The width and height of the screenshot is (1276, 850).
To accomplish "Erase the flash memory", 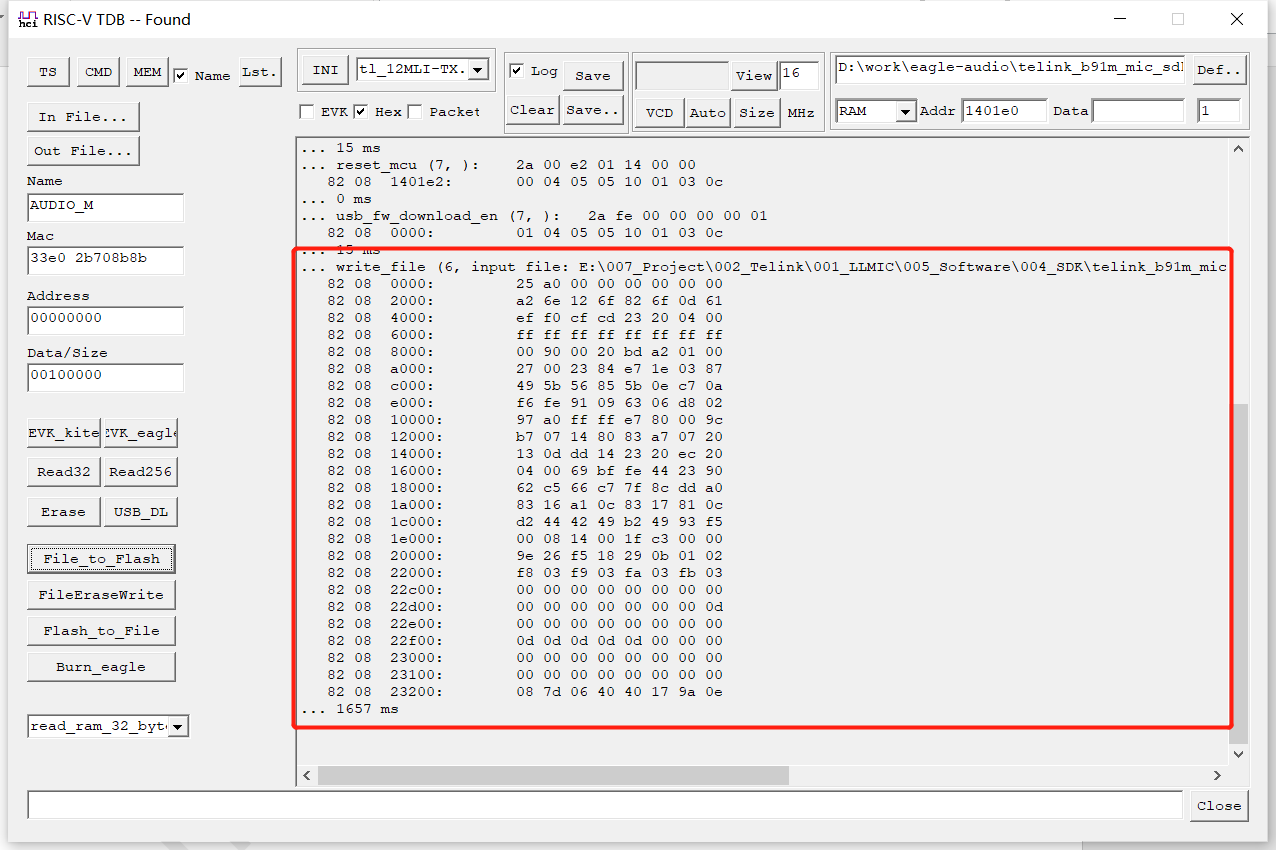I will (x=63, y=511).
